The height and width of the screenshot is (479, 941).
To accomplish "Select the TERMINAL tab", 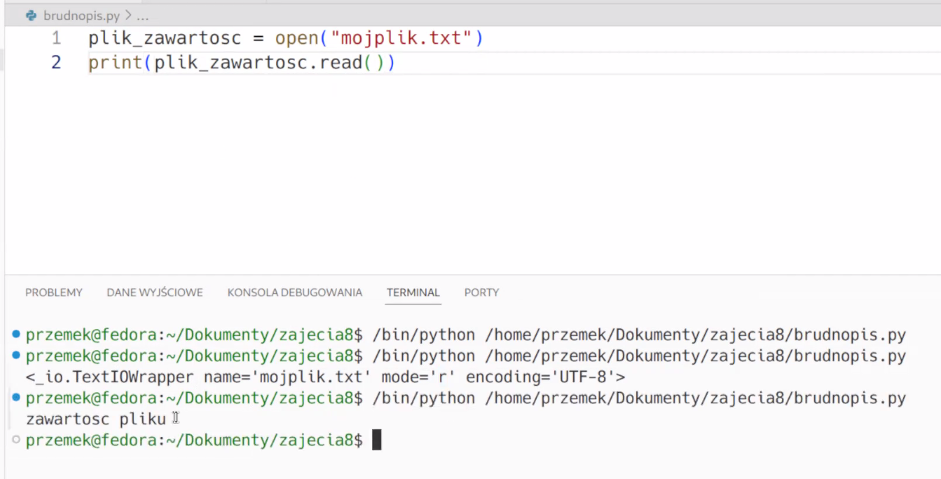I will pyautogui.click(x=413, y=292).
